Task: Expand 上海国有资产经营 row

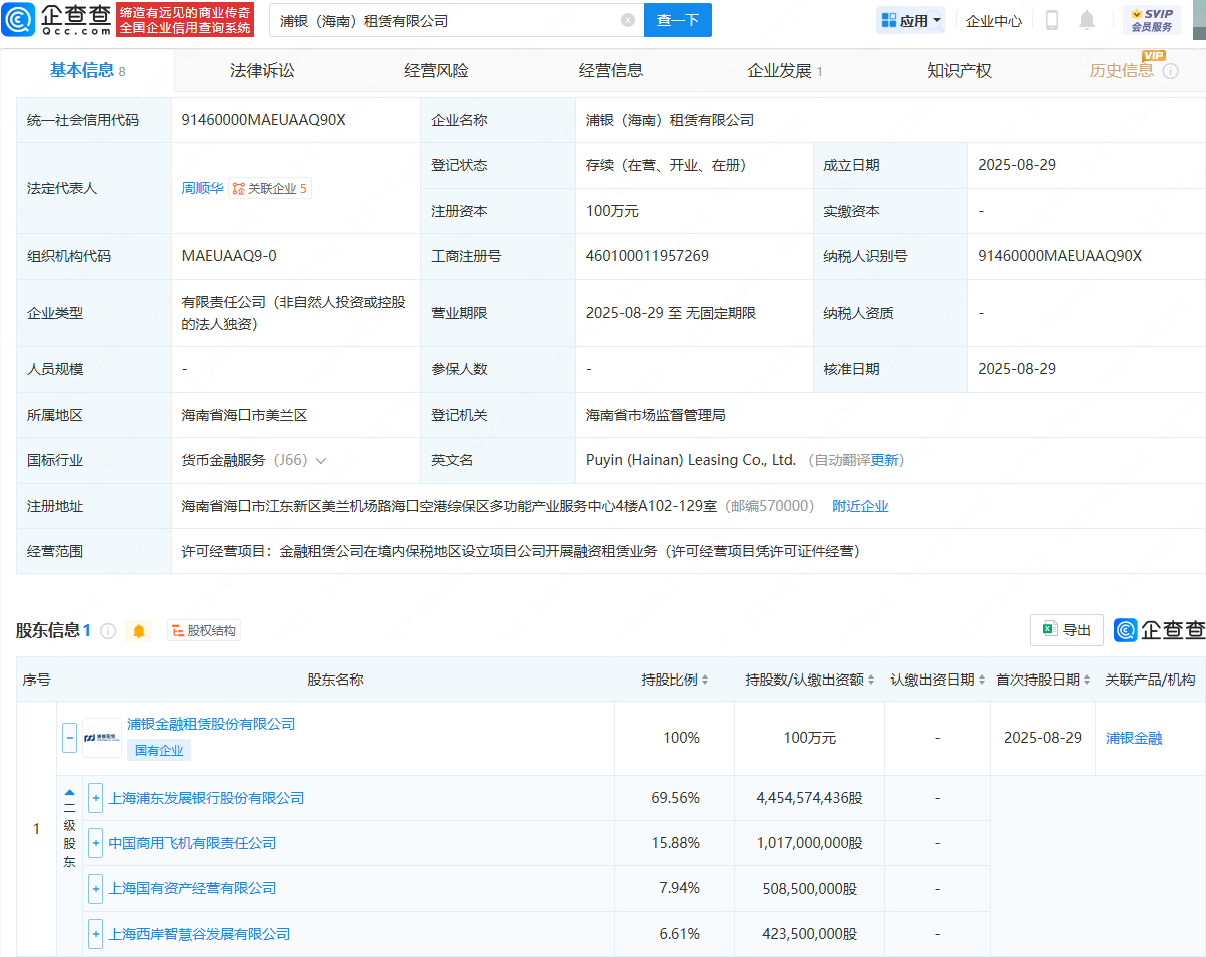Action: 96,888
